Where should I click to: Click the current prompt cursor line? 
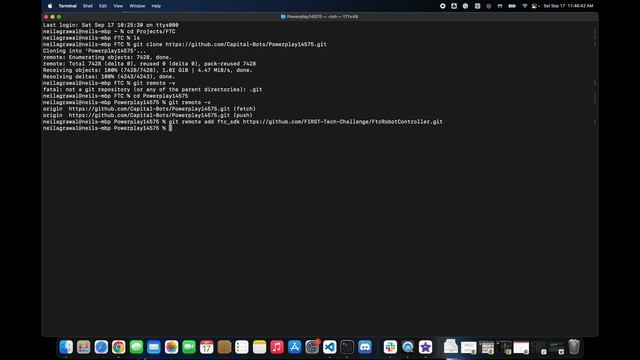(107, 128)
